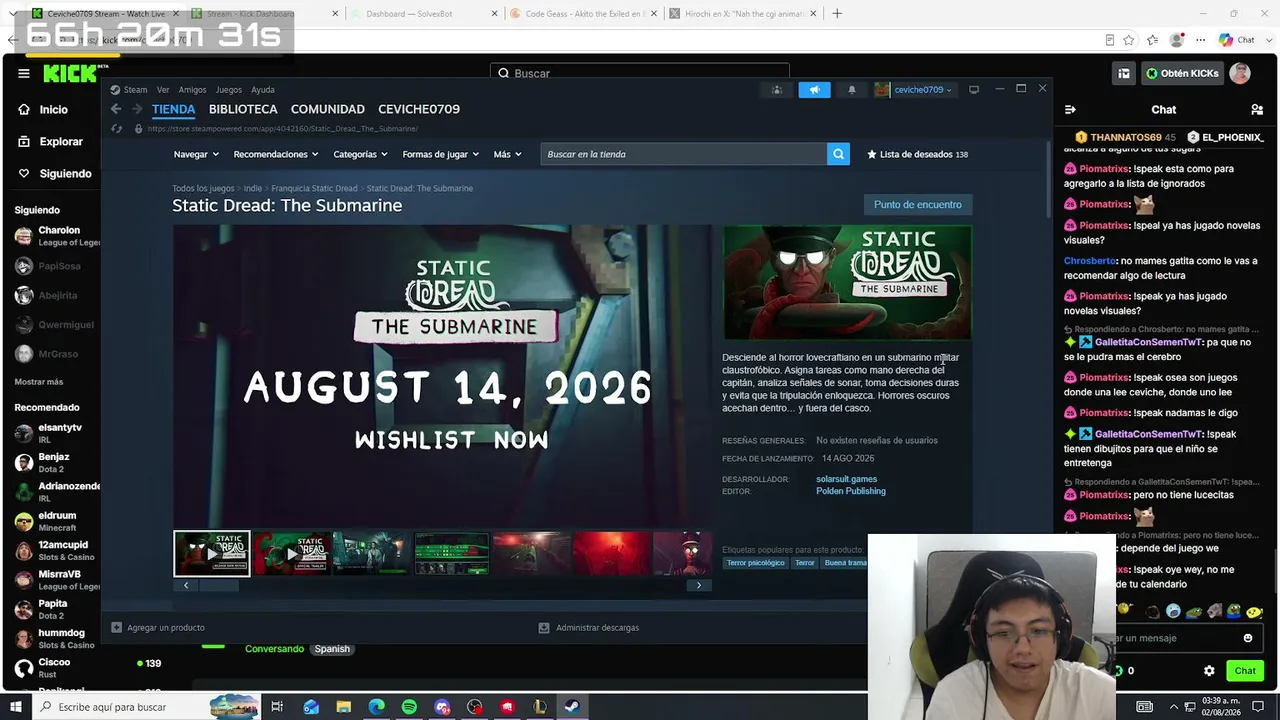Switch to the BIBLIOTECA tab
1280x720 pixels.
243,109
